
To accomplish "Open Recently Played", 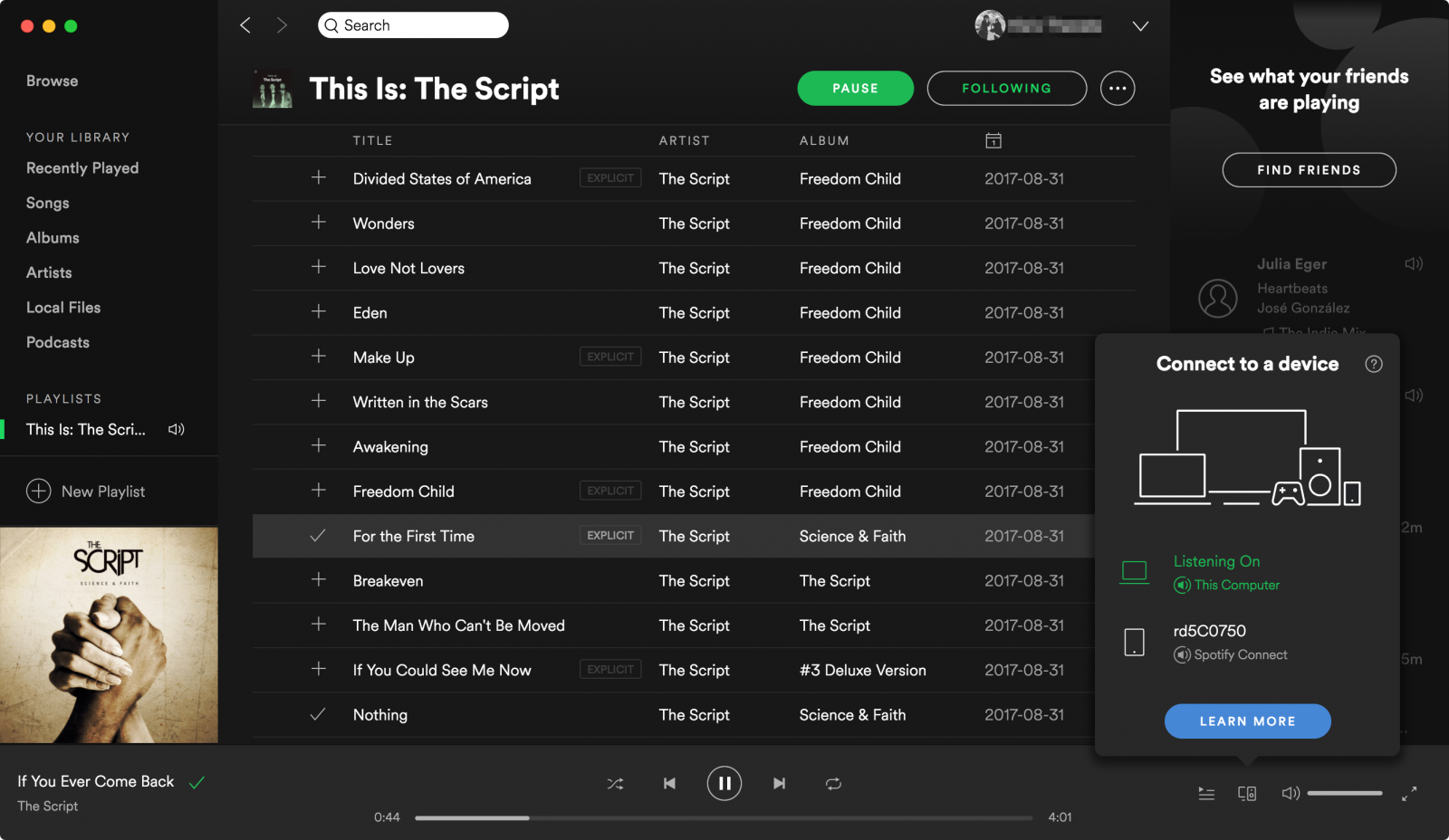I will coord(82,168).
